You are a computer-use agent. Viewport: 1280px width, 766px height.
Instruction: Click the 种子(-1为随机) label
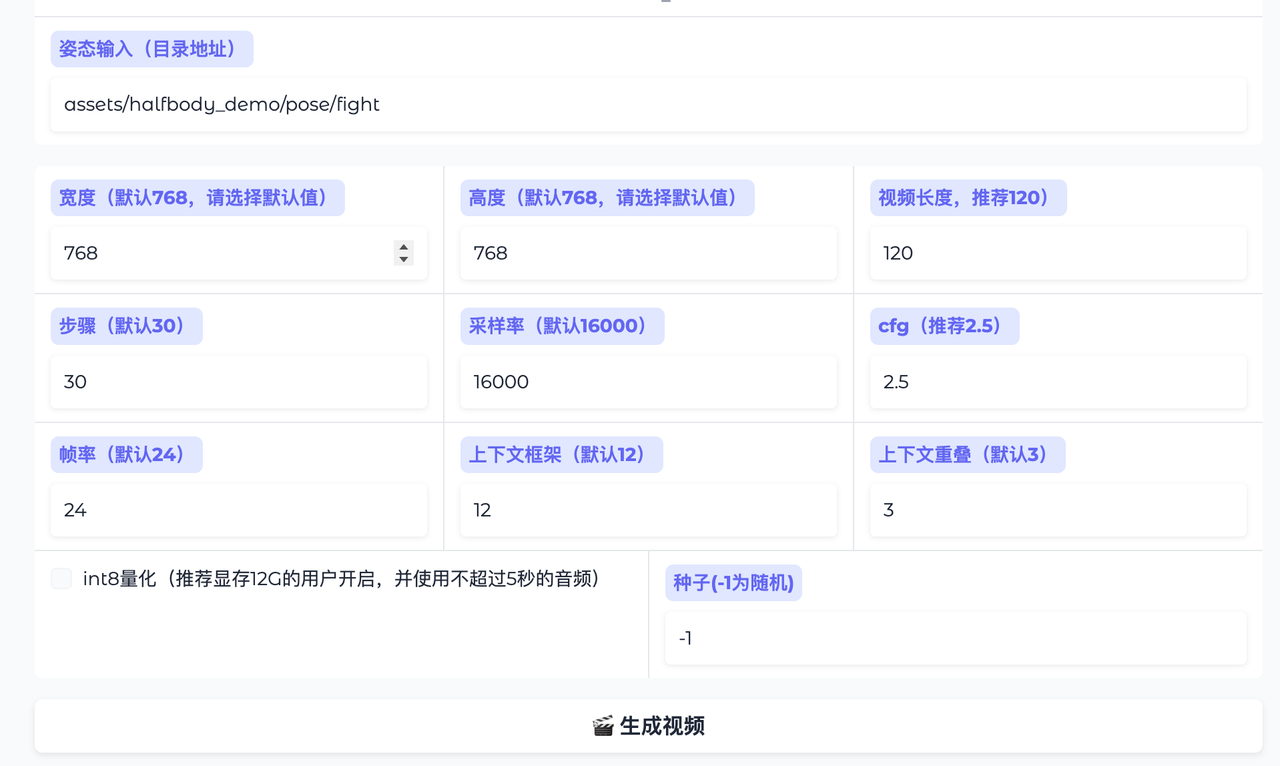click(x=733, y=583)
